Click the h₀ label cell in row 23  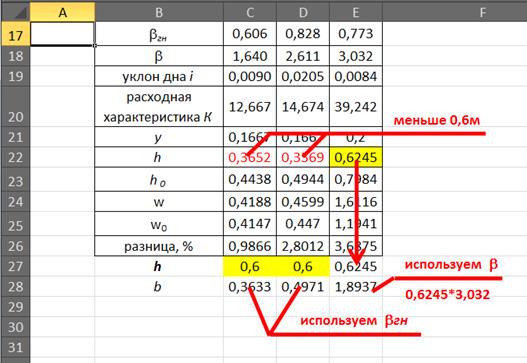point(159,180)
